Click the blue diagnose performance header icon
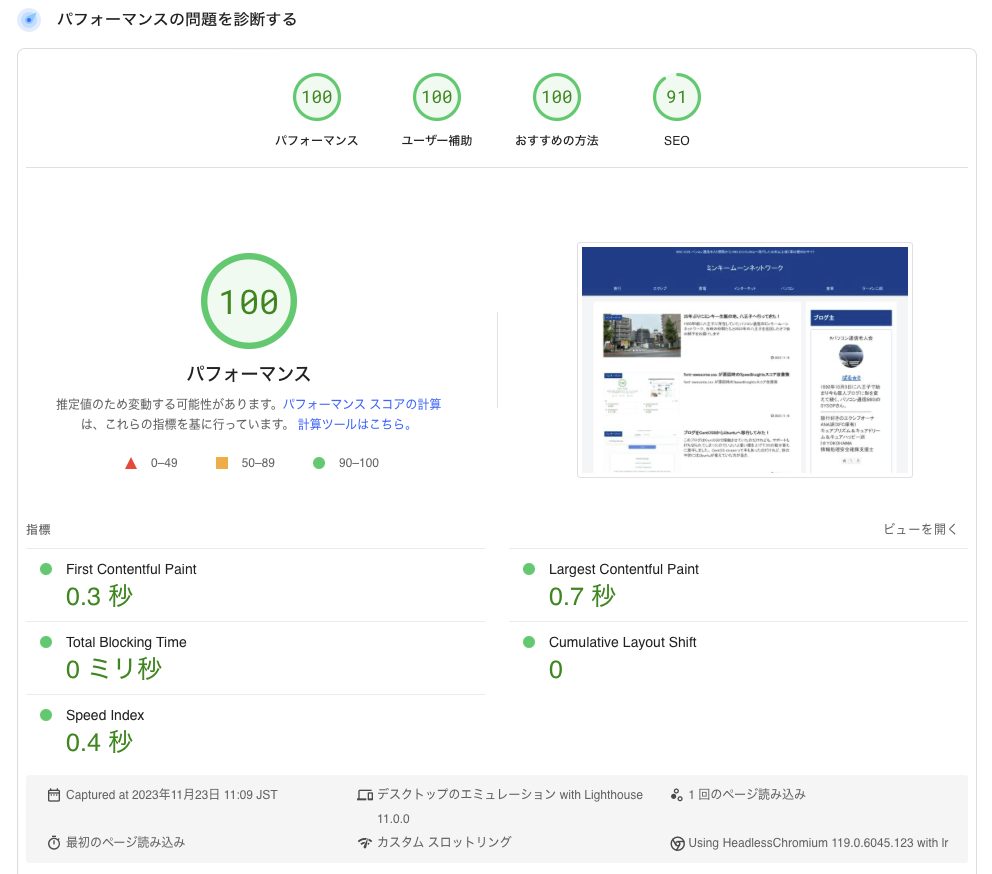The height and width of the screenshot is (874, 992). click(29, 20)
